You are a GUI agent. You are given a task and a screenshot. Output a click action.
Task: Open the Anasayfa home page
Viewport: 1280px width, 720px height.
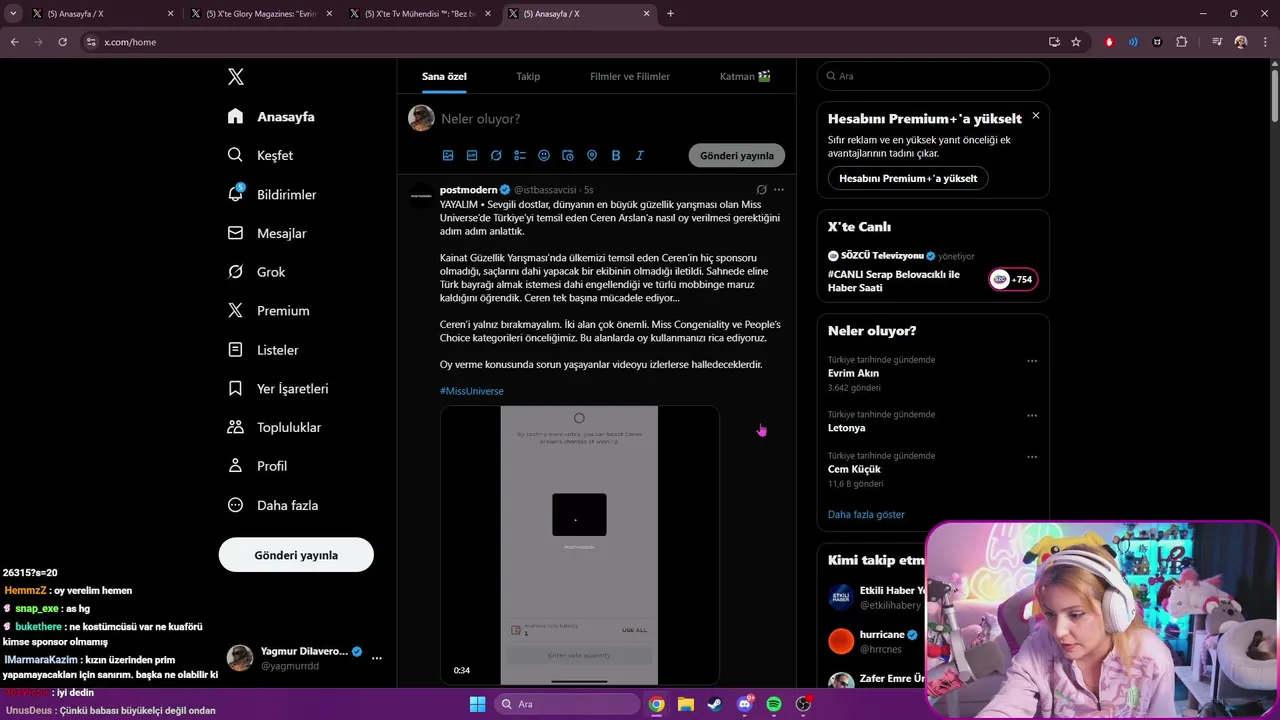[271, 117]
